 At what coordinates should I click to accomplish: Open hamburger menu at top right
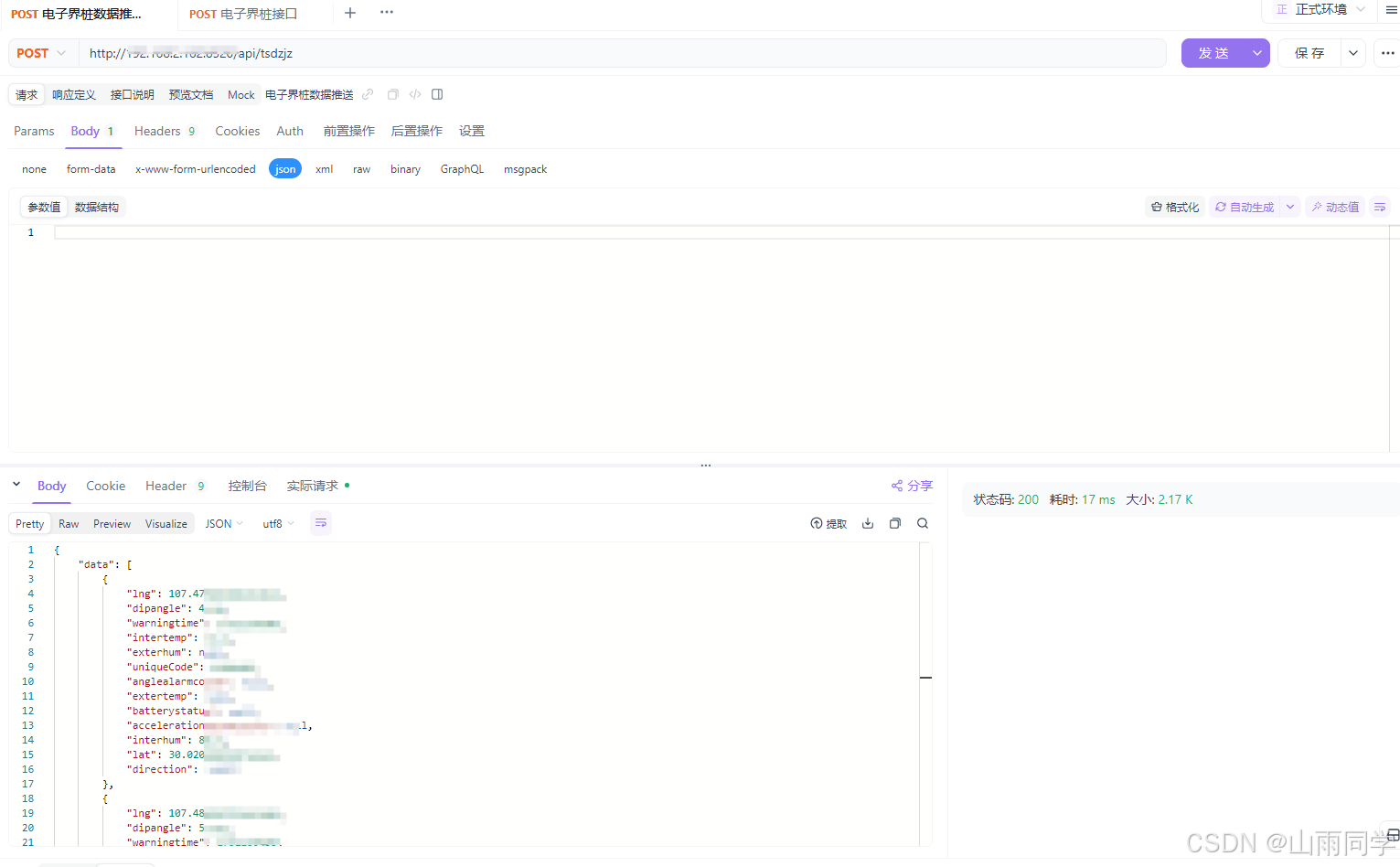pyautogui.click(x=1391, y=10)
